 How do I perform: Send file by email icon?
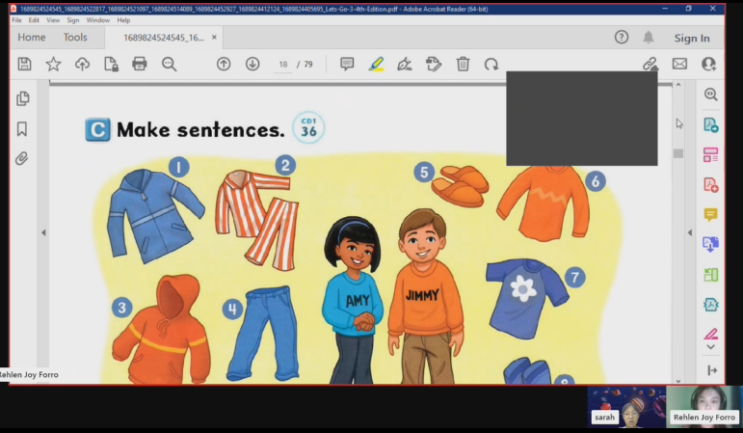pyautogui.click(x=680, y=64)
